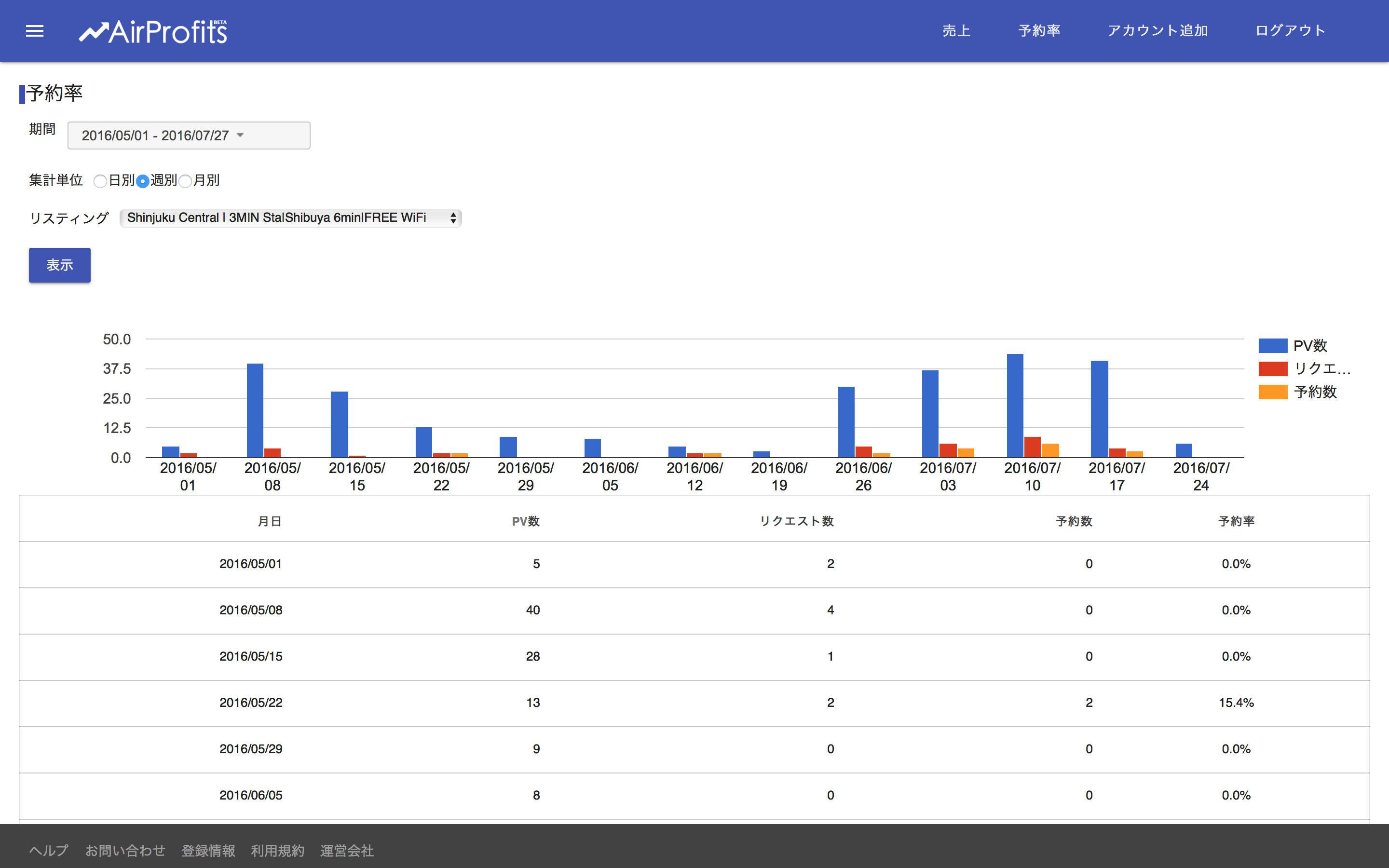
Task: Click the 2016/07/17 blue PV bar
Action: pos(1099,409)
